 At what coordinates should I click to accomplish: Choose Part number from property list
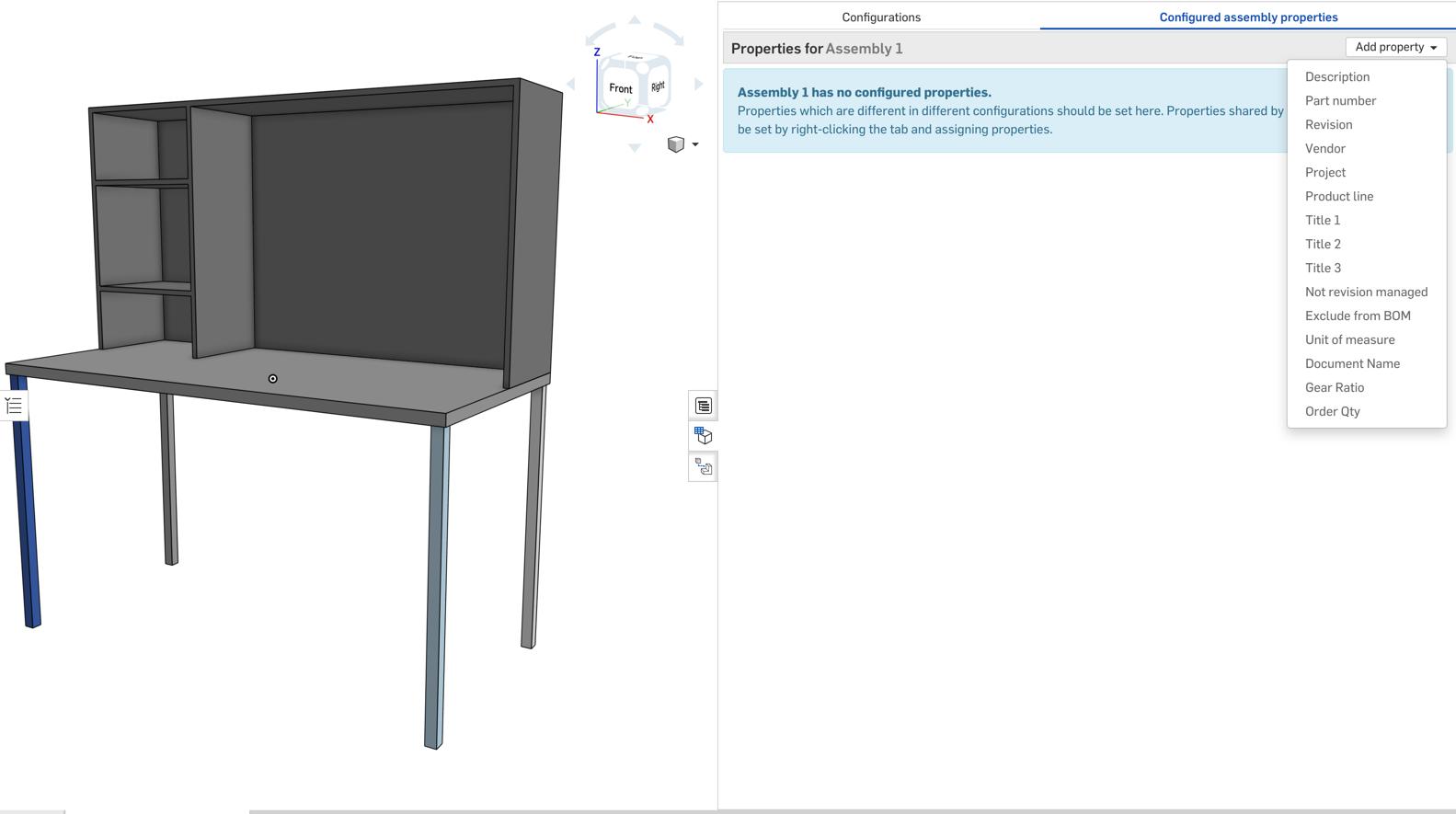1340,101
